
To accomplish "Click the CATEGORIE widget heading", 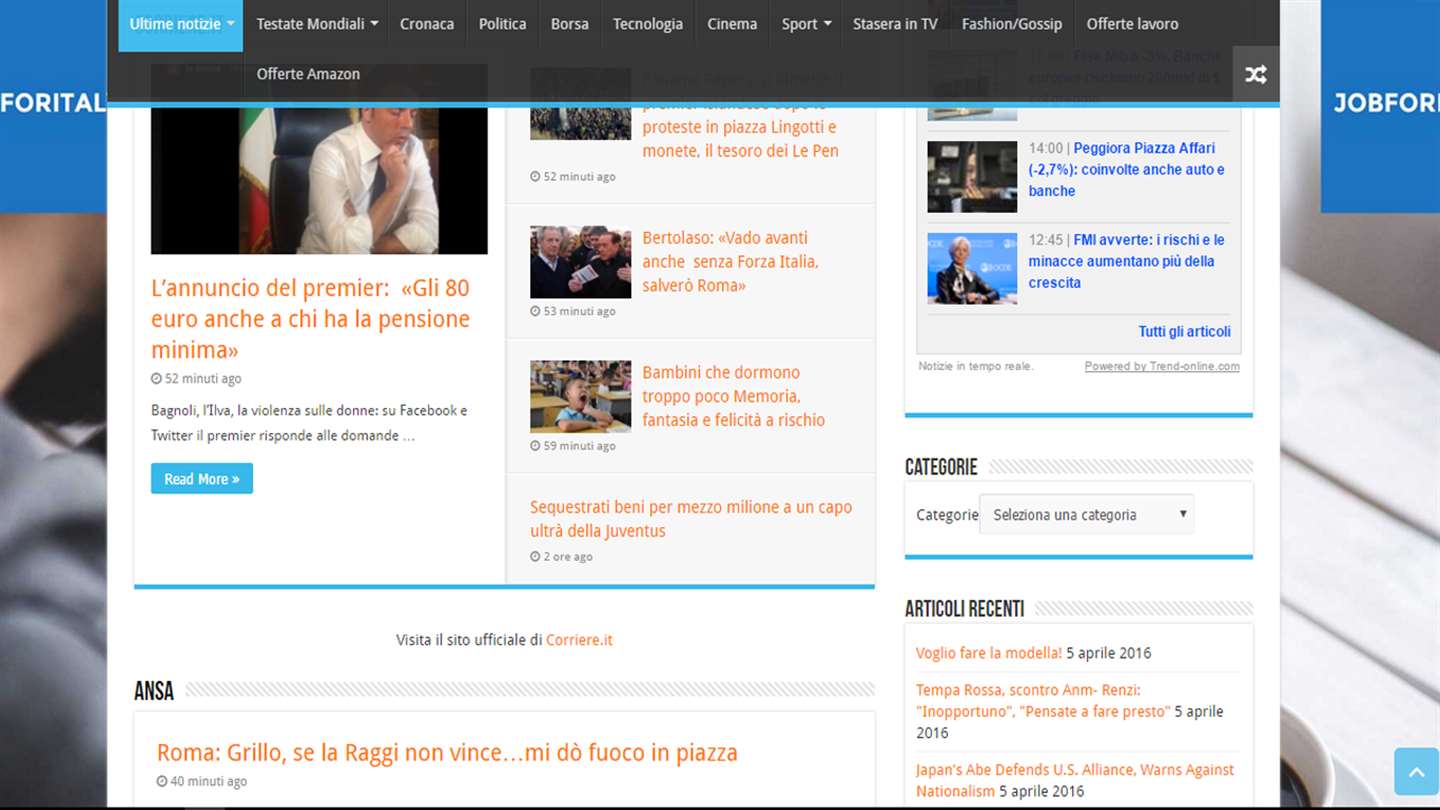I will [941, 467].
